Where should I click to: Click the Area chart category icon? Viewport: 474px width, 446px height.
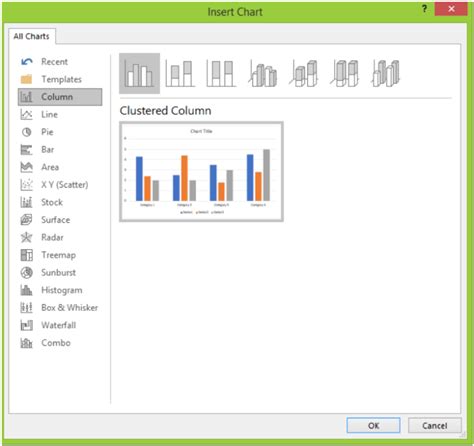pos(27,167)
